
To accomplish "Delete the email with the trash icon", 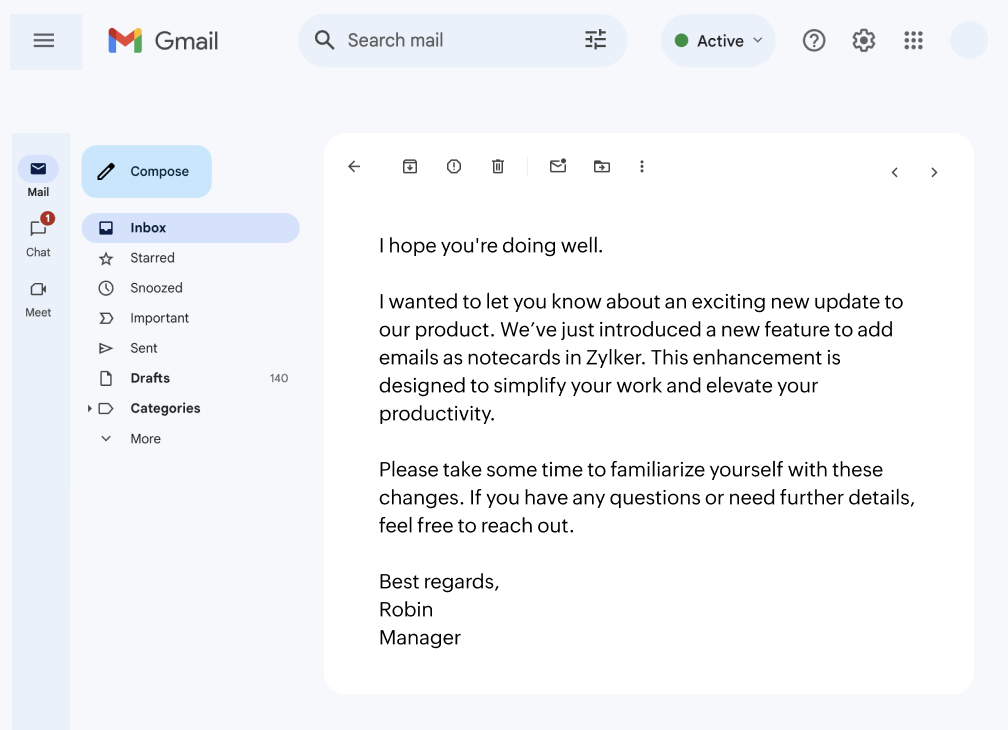I will coord(498,167).
